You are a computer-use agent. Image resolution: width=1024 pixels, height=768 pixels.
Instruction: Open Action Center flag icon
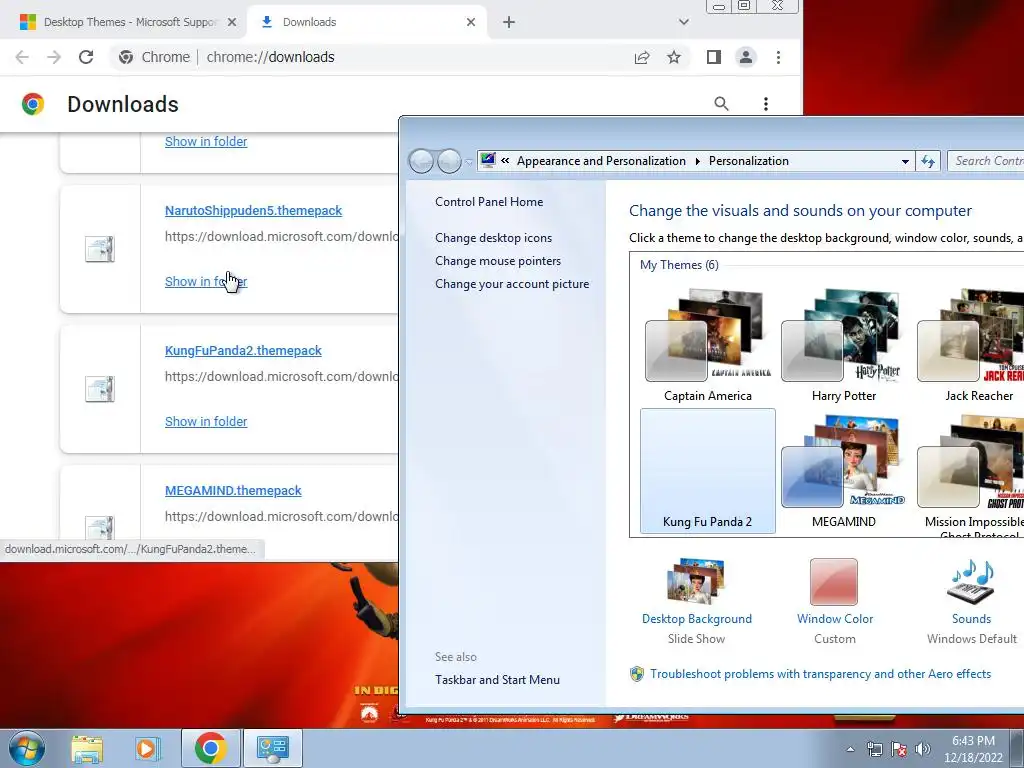point(899,749)
